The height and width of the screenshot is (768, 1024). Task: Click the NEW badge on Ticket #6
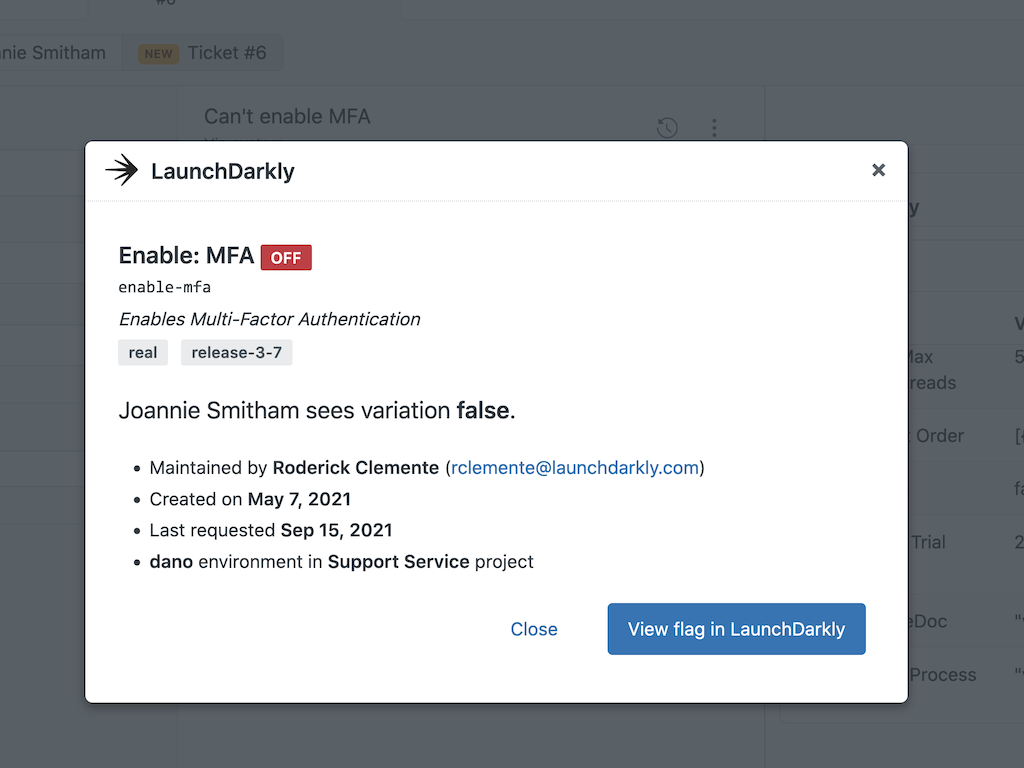click(x=158, y=54)
